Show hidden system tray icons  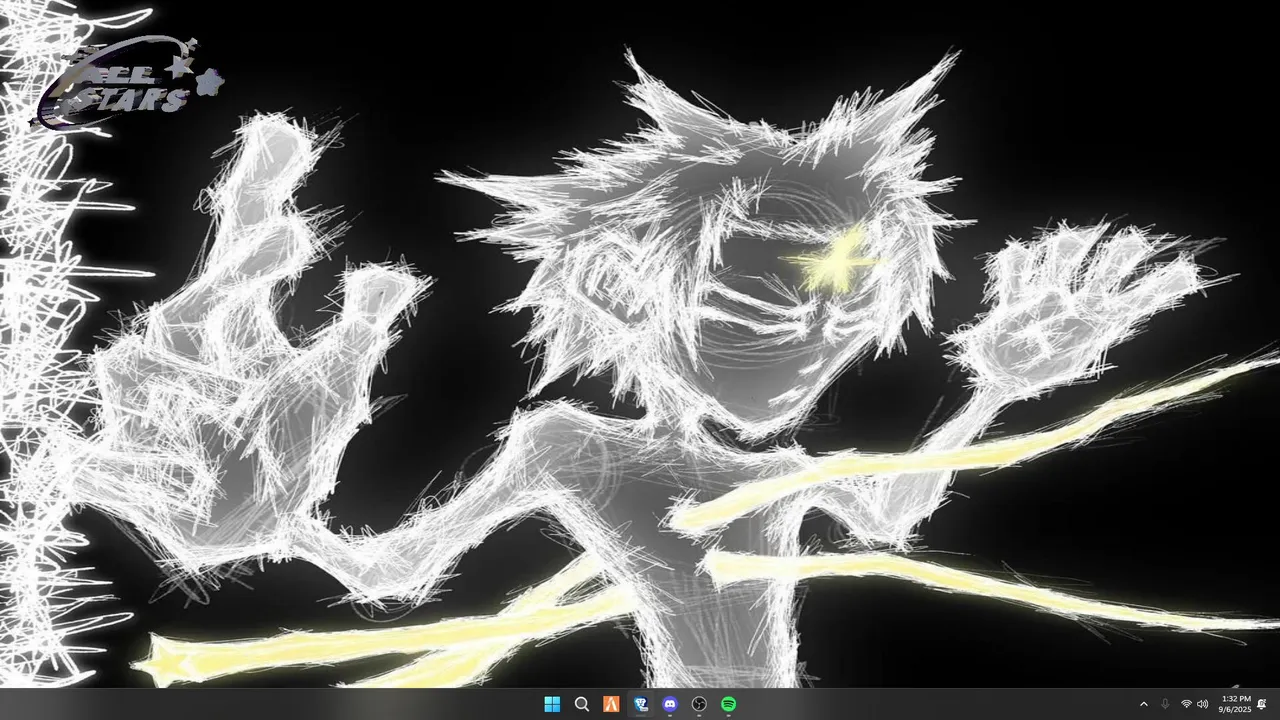(x=1144, y=704)
